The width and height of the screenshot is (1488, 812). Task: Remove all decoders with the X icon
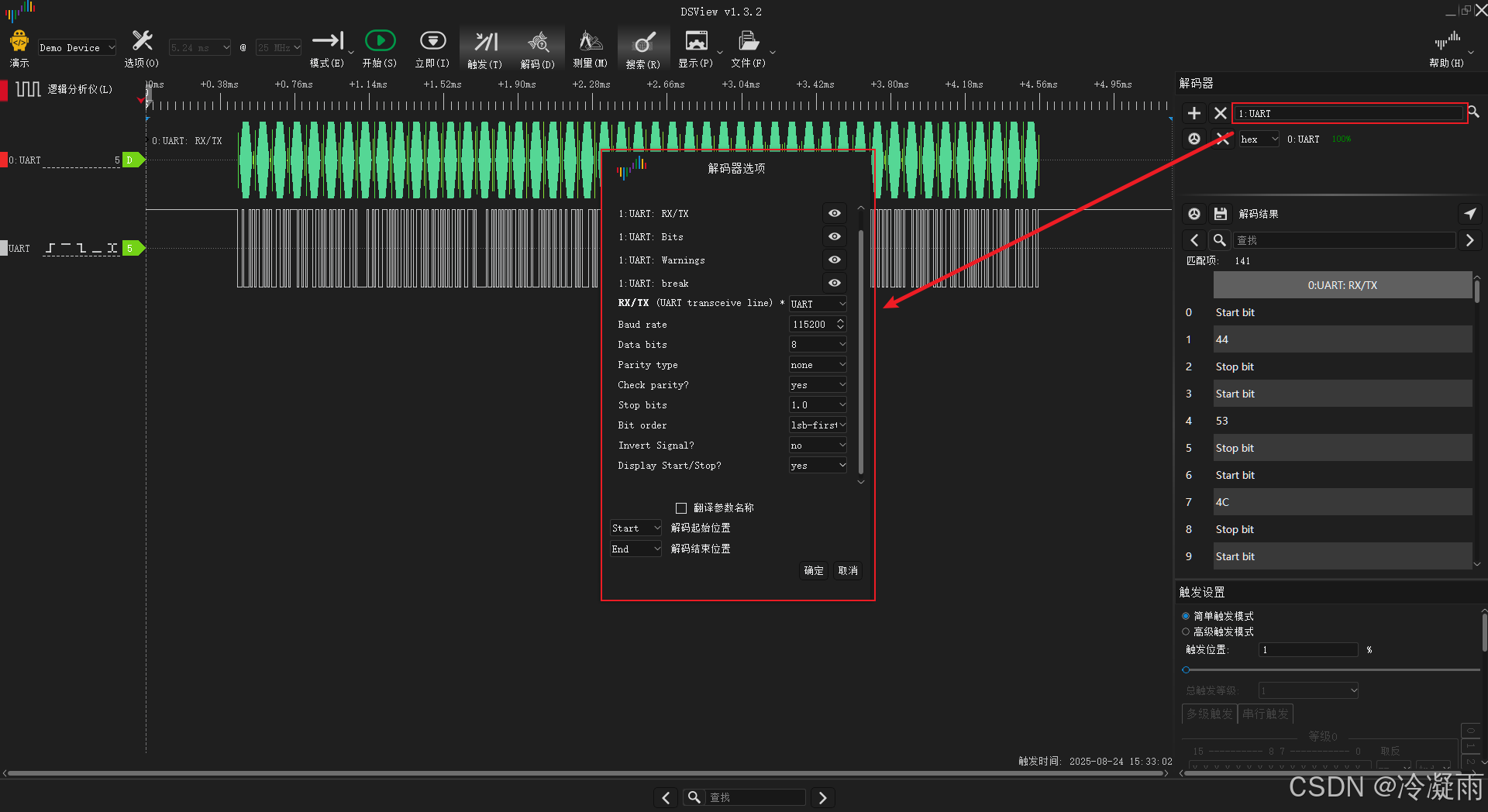click(1221, 113)
